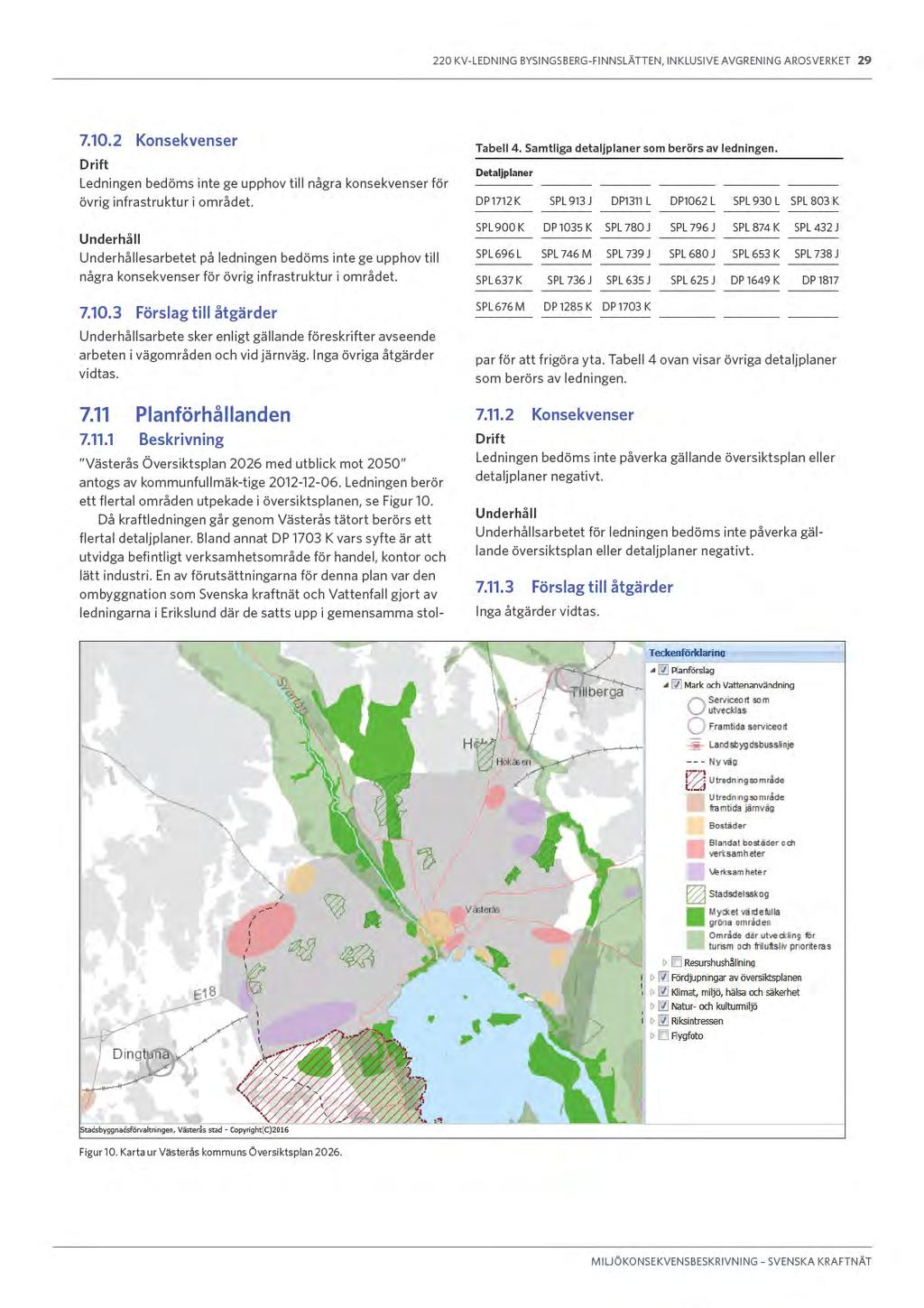Click the Svartån river label on the map
The height and width of the screenshot is (1308, 924).
(x=293, y=693)
